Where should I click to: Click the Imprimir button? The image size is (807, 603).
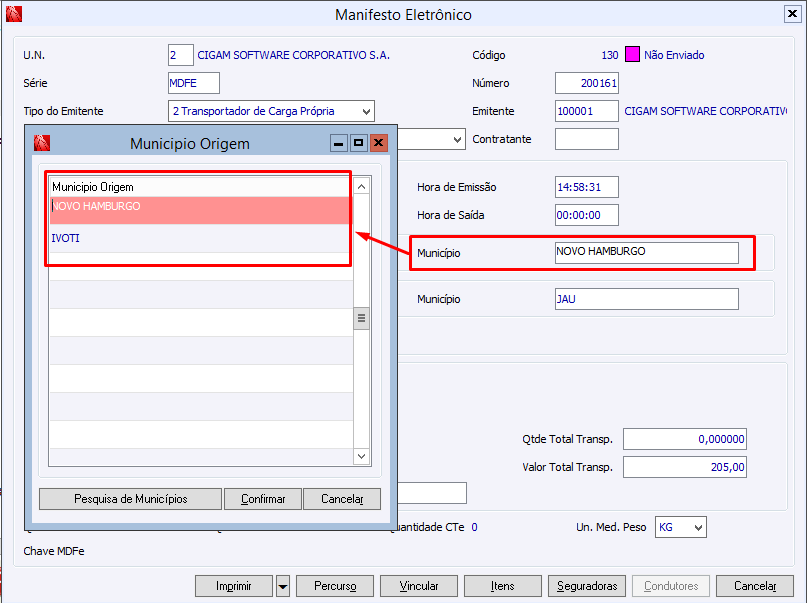[234, 586]
